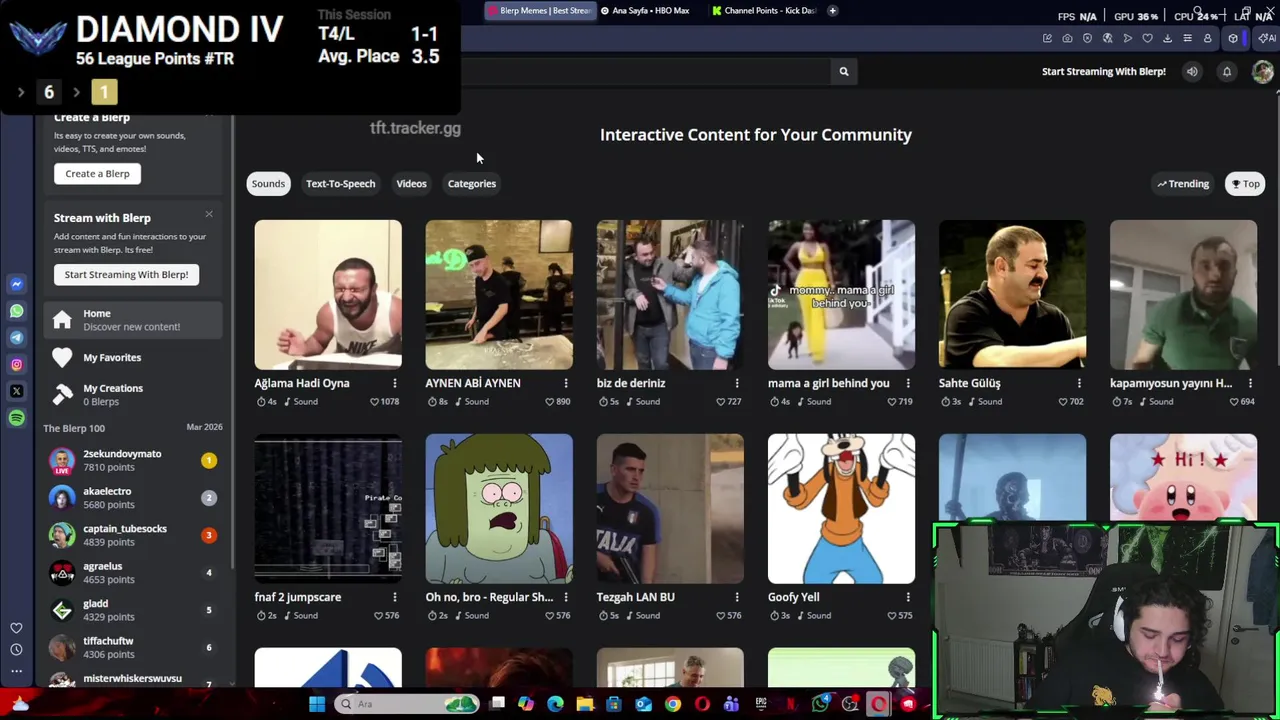Viewport: 1280px width, 720px height.
Task: Open 2sekundovymato leaderboard profile
Action: click(x=134, y=461)
